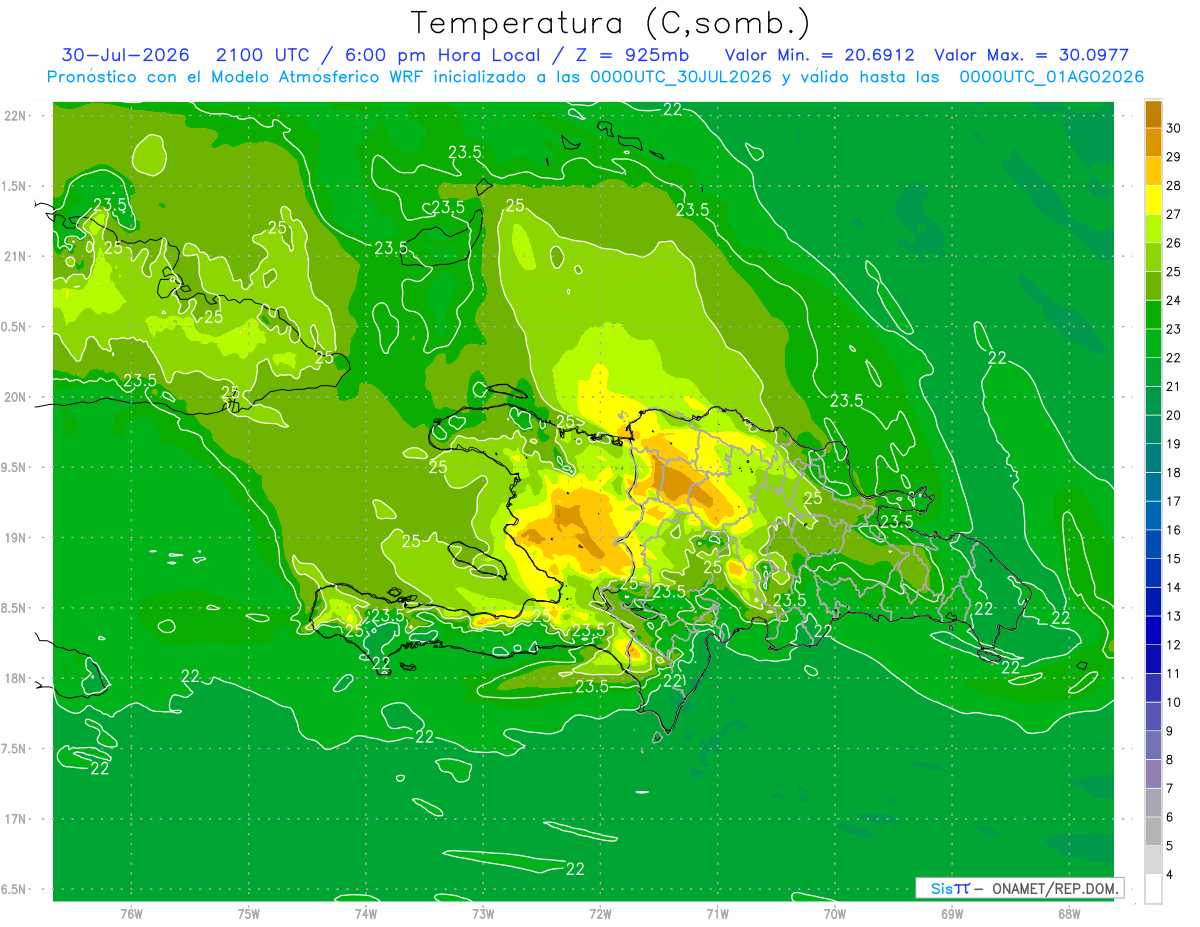The height and width of the screenshot is (927, 1200).
Task: Click color scale label 13
Action: (1174, 615)
